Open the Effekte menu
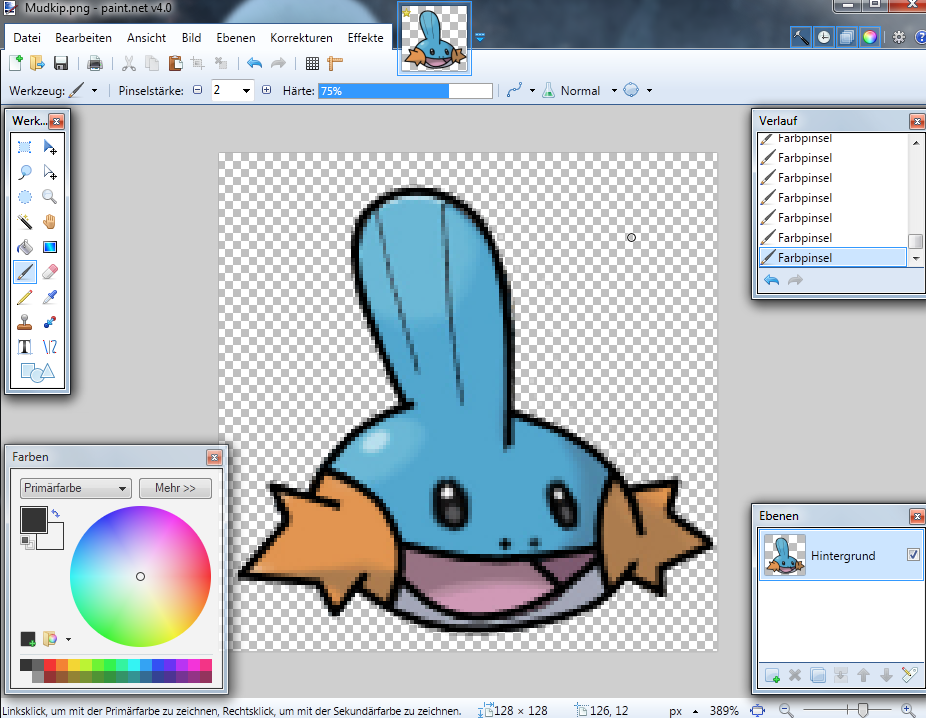This screenshot has width=926, height=718. pyautogui.click(x=366, y=37)
